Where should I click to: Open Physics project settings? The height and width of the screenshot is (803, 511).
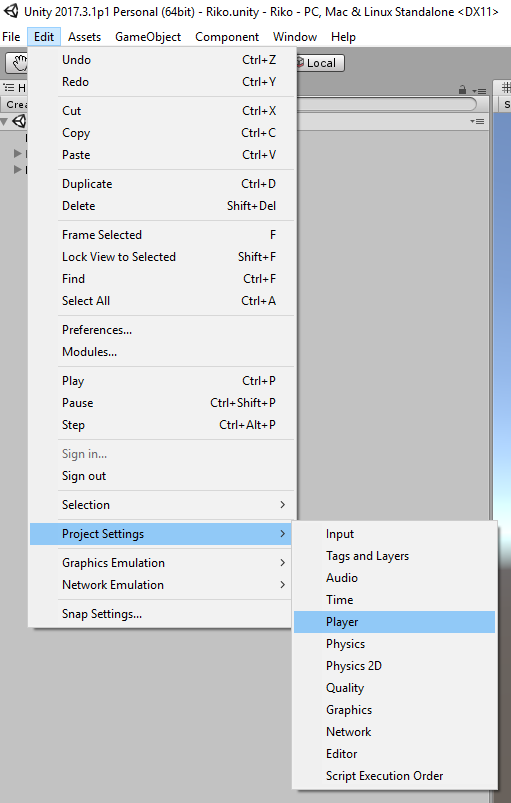(394, 644)
